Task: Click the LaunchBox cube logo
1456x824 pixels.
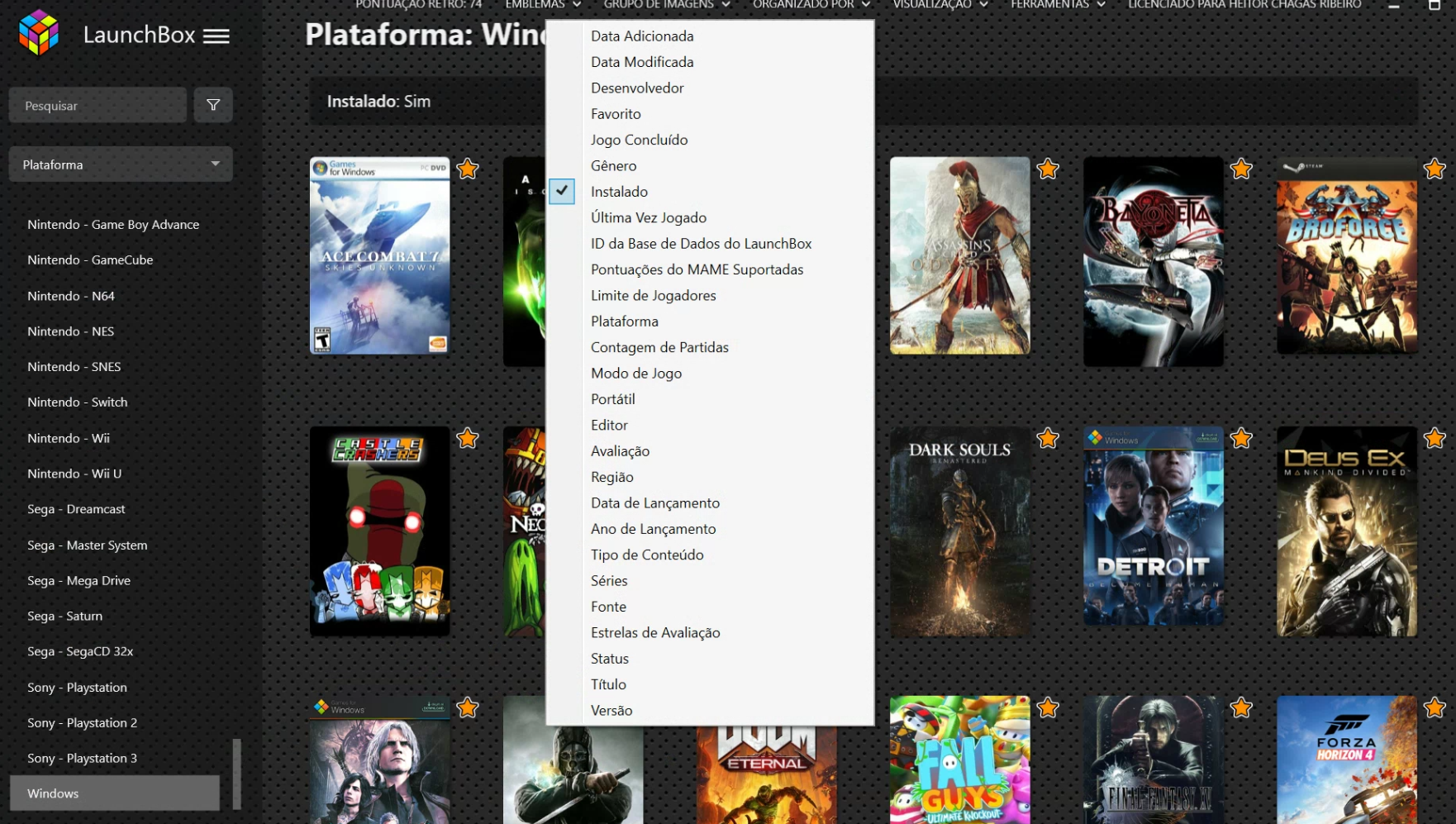Action: coord(39,33)
